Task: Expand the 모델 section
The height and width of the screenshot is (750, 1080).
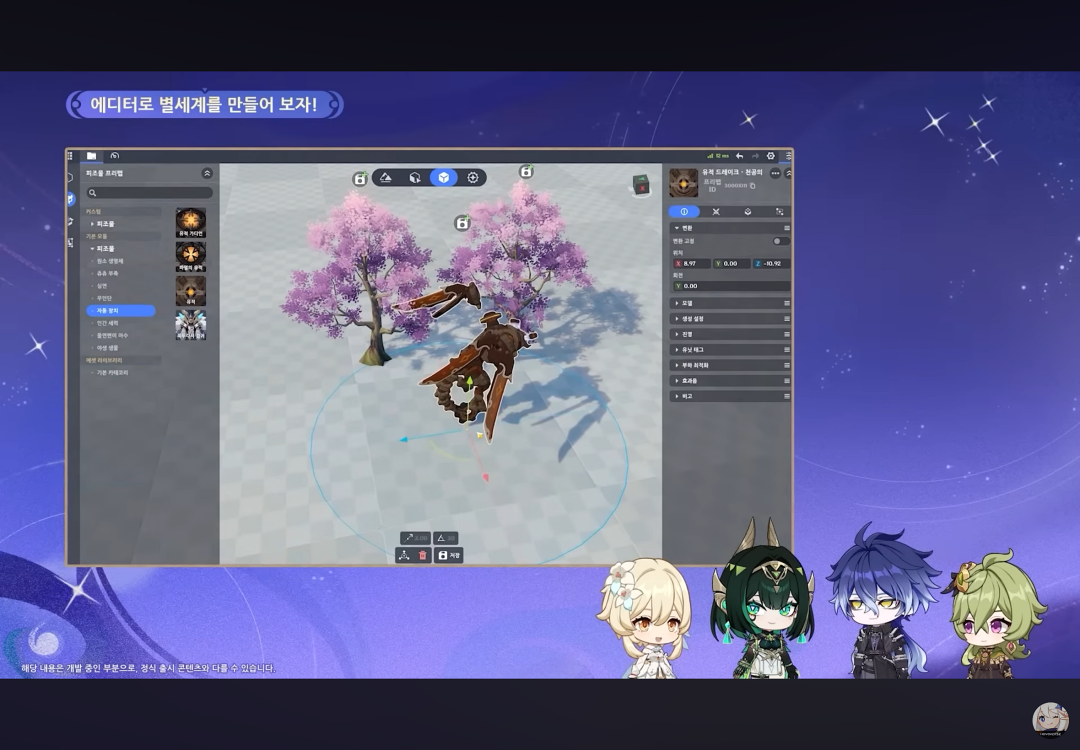Action: click(730, 303)
